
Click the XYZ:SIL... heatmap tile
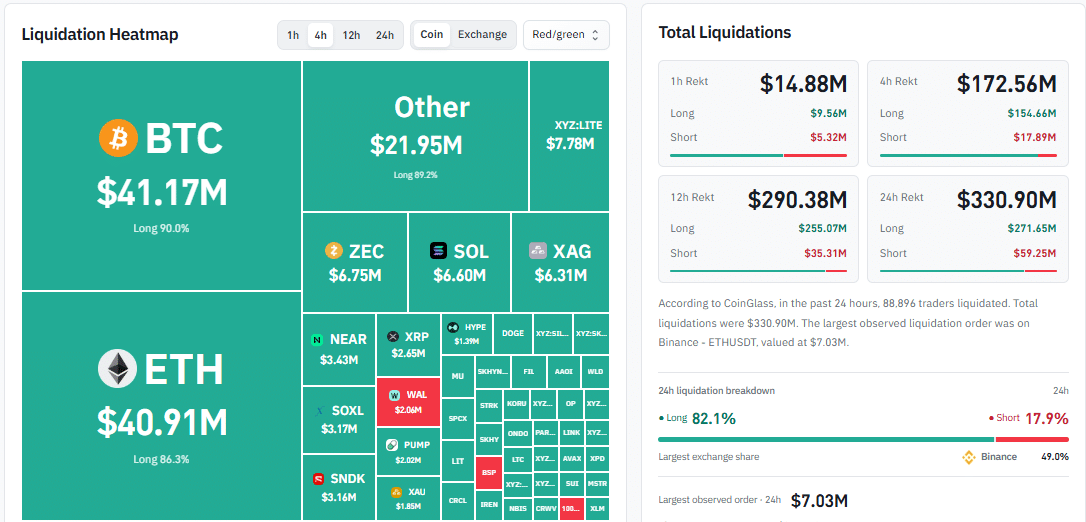coord(553,334)
